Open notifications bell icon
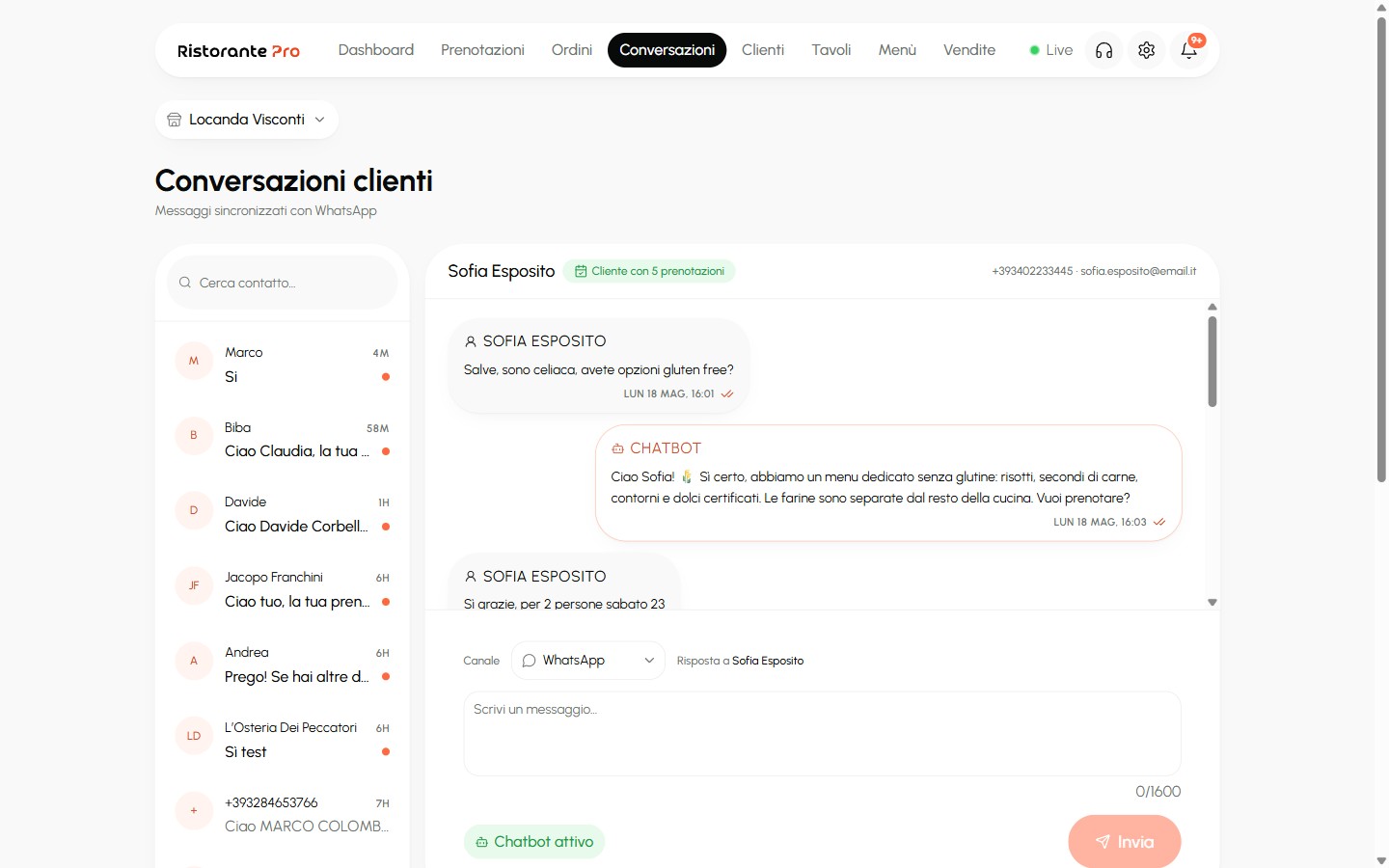Viewport: 1389px width, 868px height. pos(1189,50)
